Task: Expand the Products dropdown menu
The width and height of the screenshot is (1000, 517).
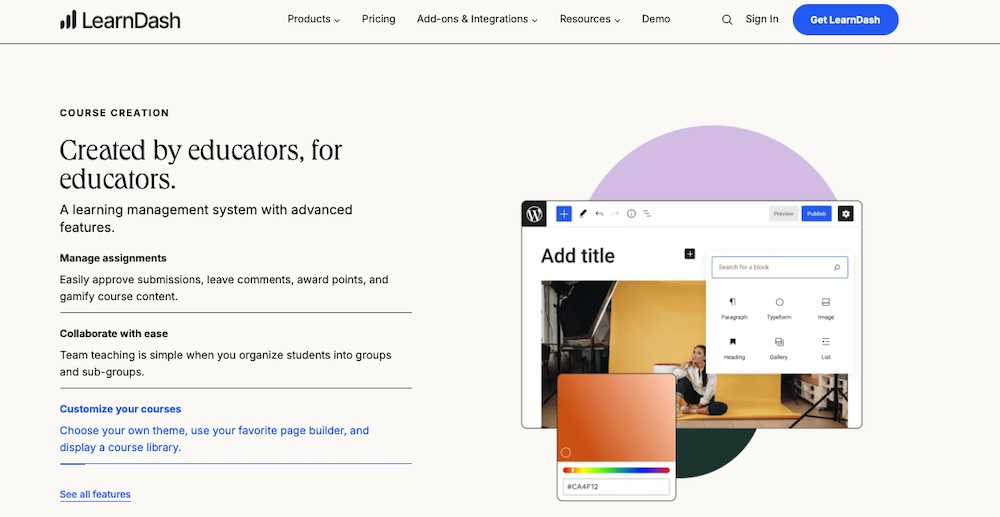Action: [314, 19]
